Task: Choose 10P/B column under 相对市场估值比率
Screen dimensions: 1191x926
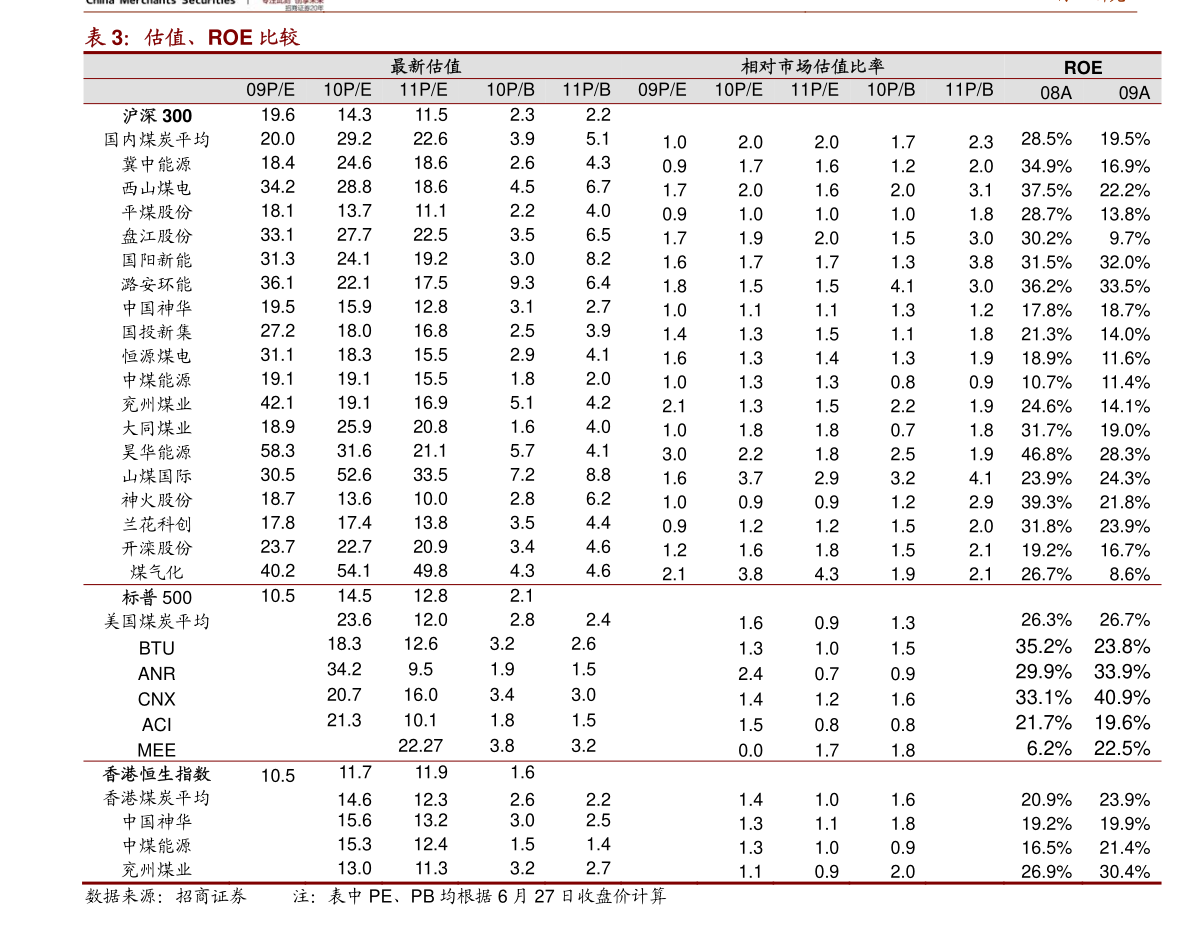Action: click(890, 90)
